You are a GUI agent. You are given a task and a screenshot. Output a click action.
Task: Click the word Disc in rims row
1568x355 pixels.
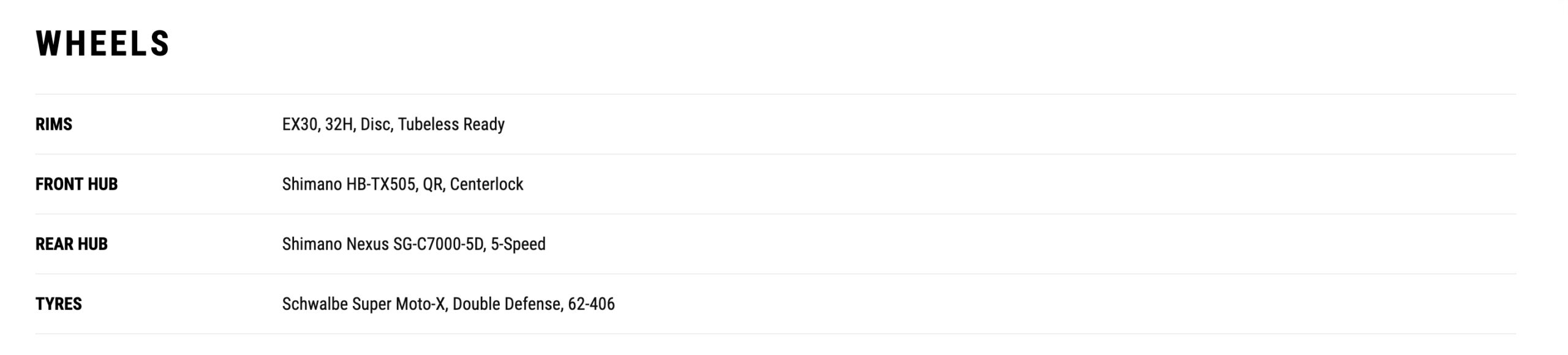[x=375, y=124]
